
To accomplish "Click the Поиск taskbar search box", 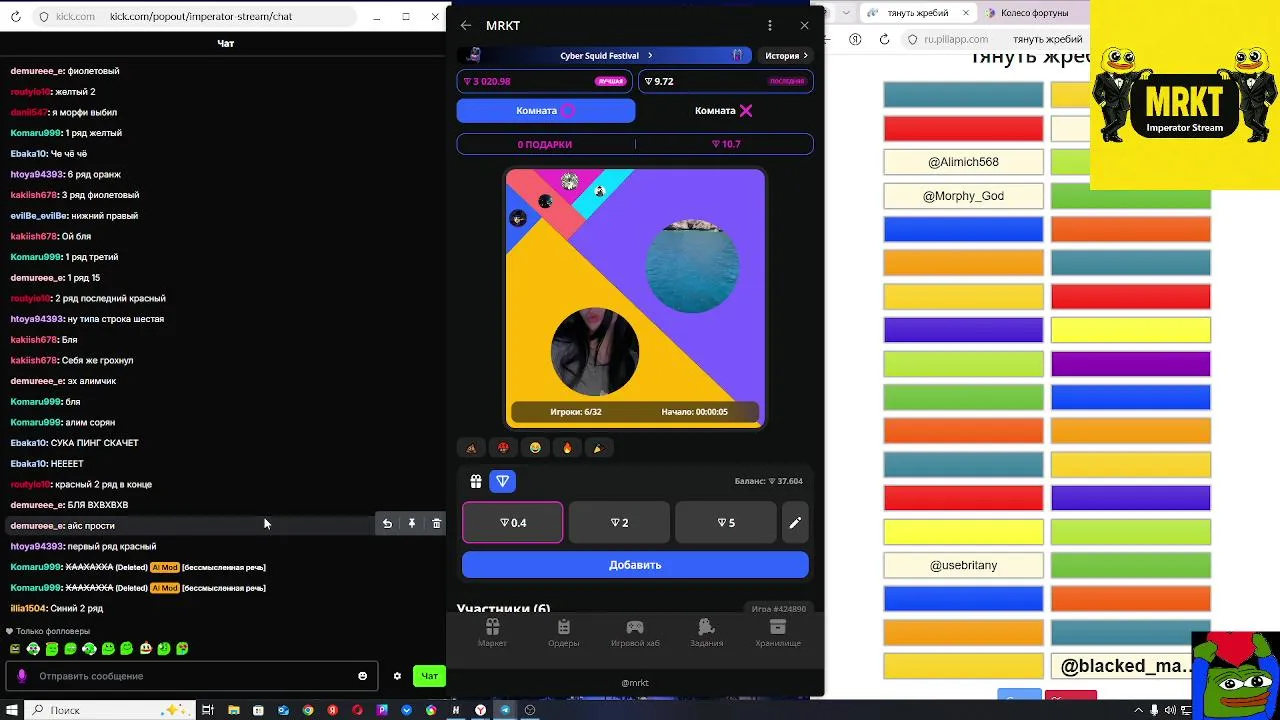I will 110,710.
